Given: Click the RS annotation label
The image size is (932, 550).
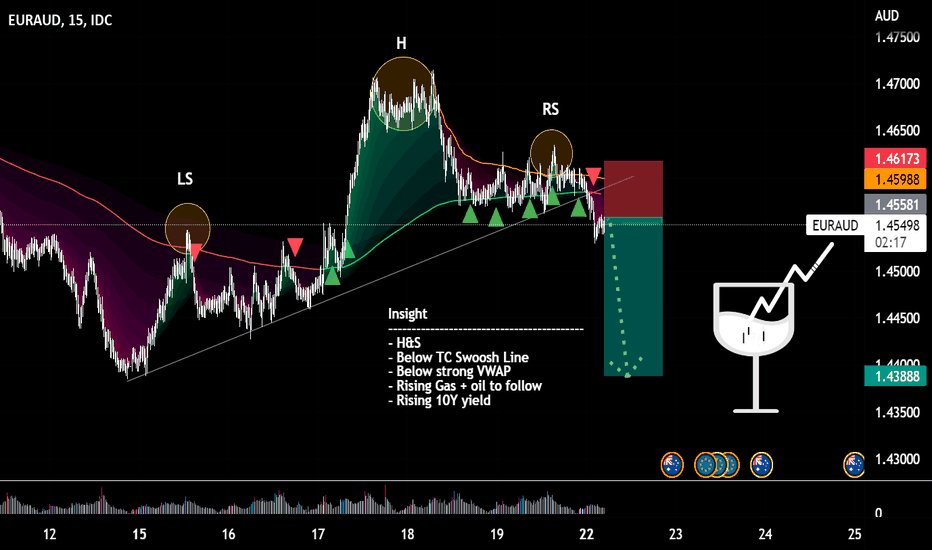Looking at the screenshot, I should click(x=550, y=109).
